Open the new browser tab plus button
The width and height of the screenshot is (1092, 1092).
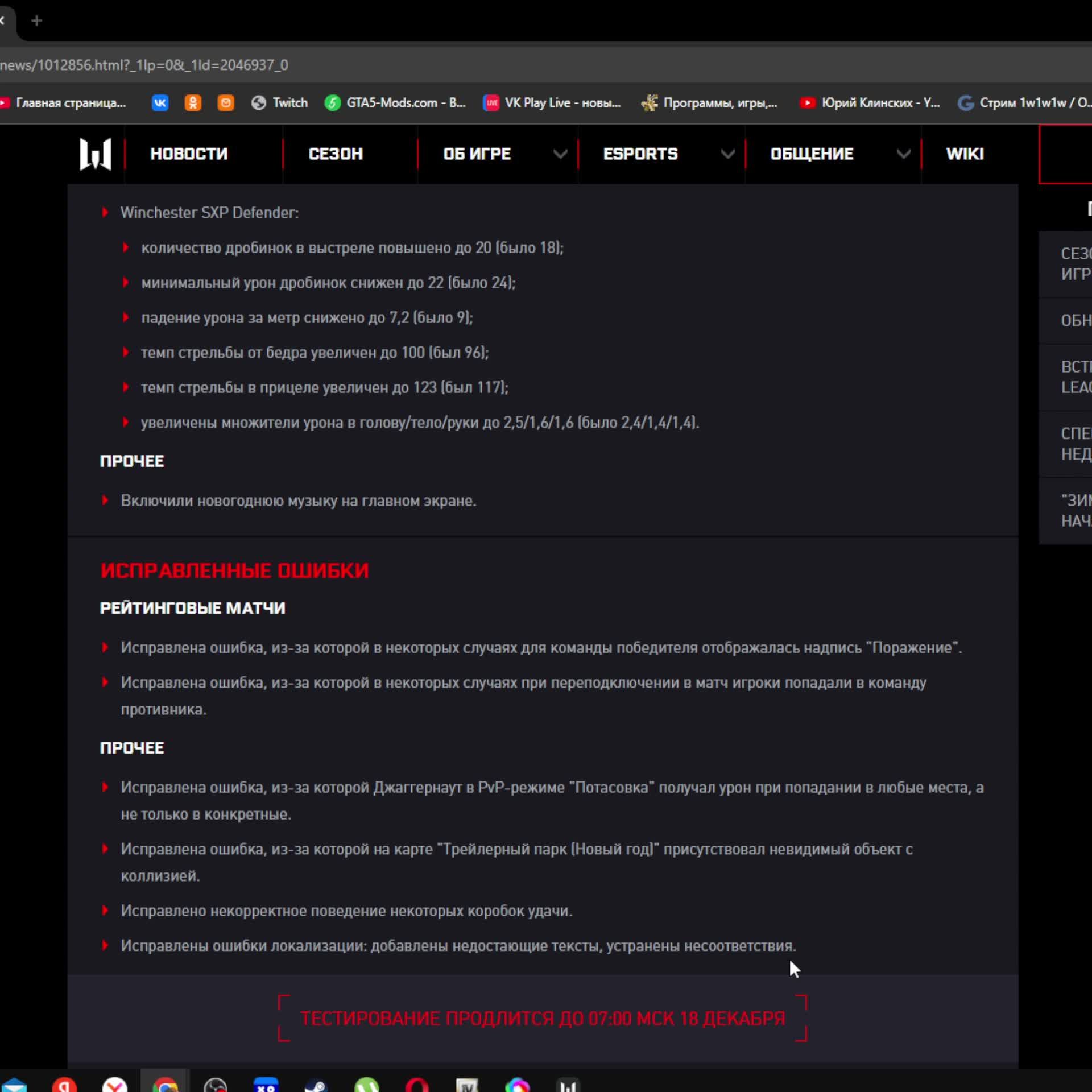click(x=37, y=21)
